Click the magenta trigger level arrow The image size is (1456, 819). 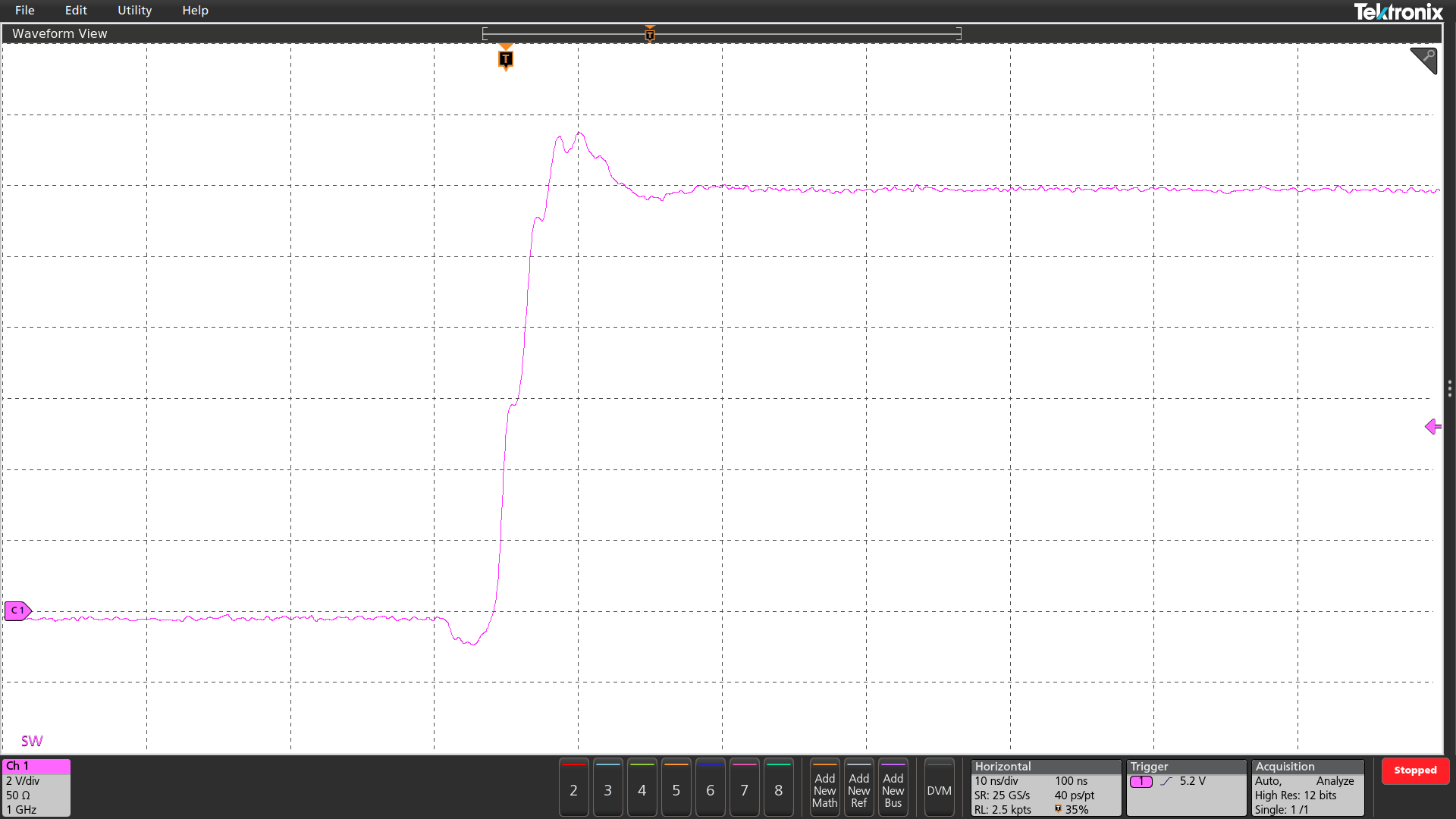(1432, 427)
